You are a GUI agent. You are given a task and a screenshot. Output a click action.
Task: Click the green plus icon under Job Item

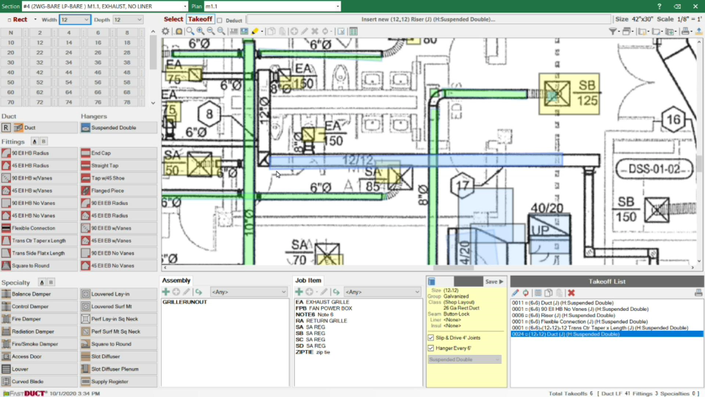299,292
